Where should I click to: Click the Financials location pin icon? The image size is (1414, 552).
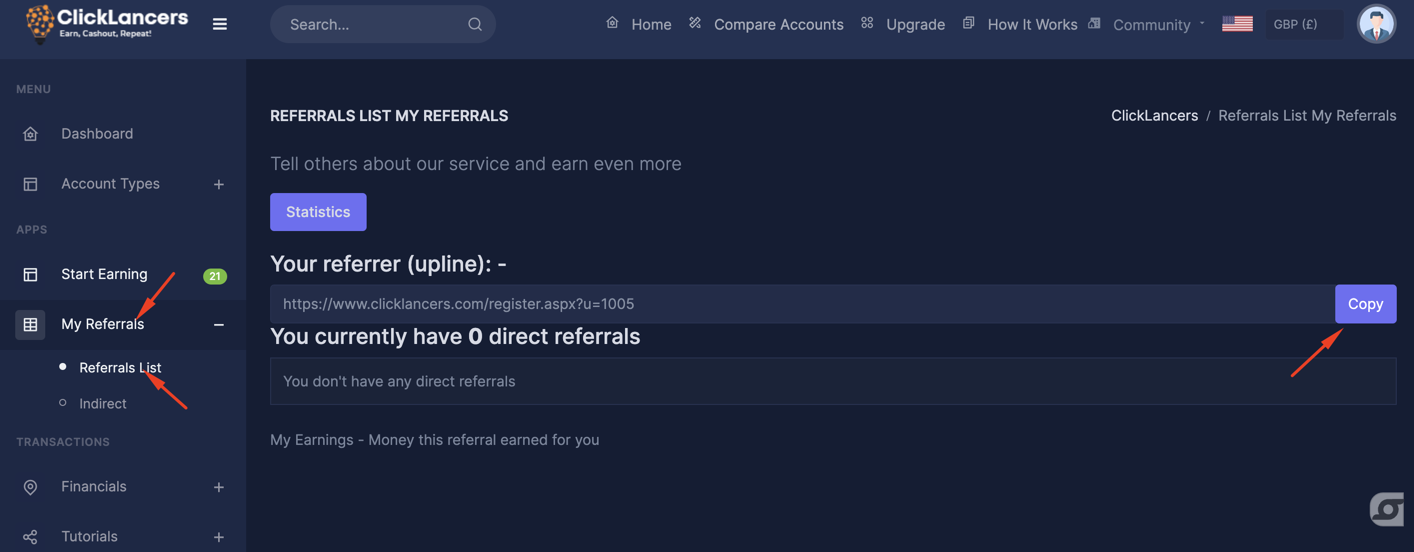click(x=30, y=487)
